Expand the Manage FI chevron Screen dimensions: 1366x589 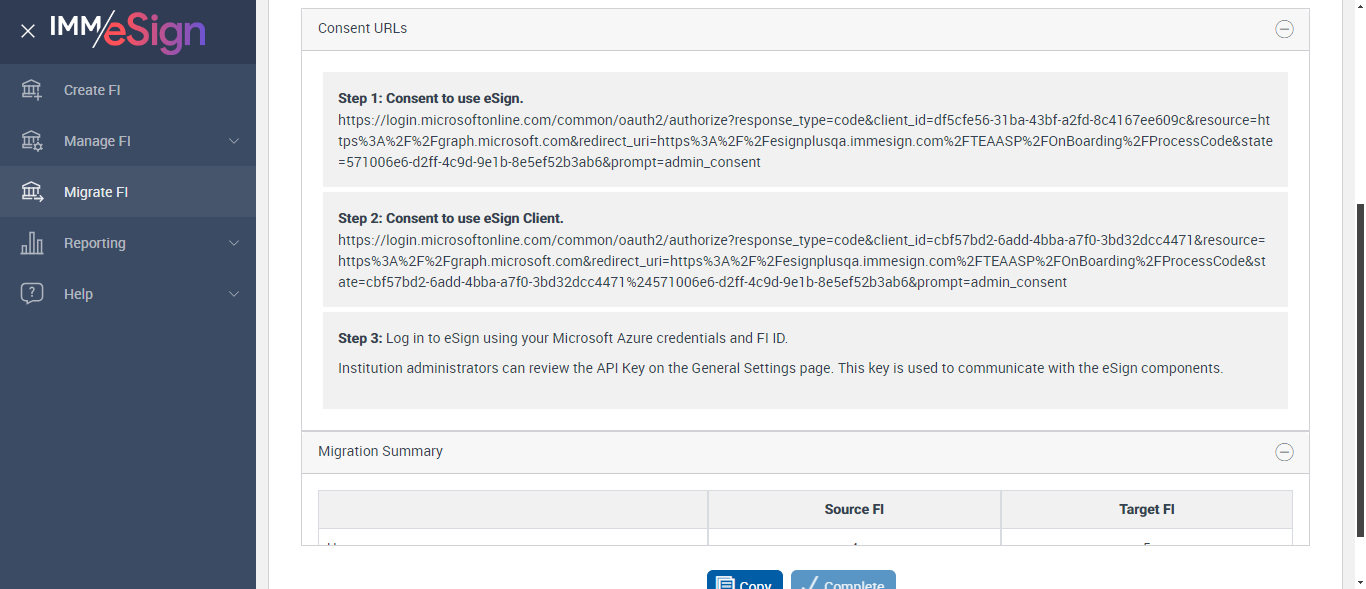click(x=234, y=141)
